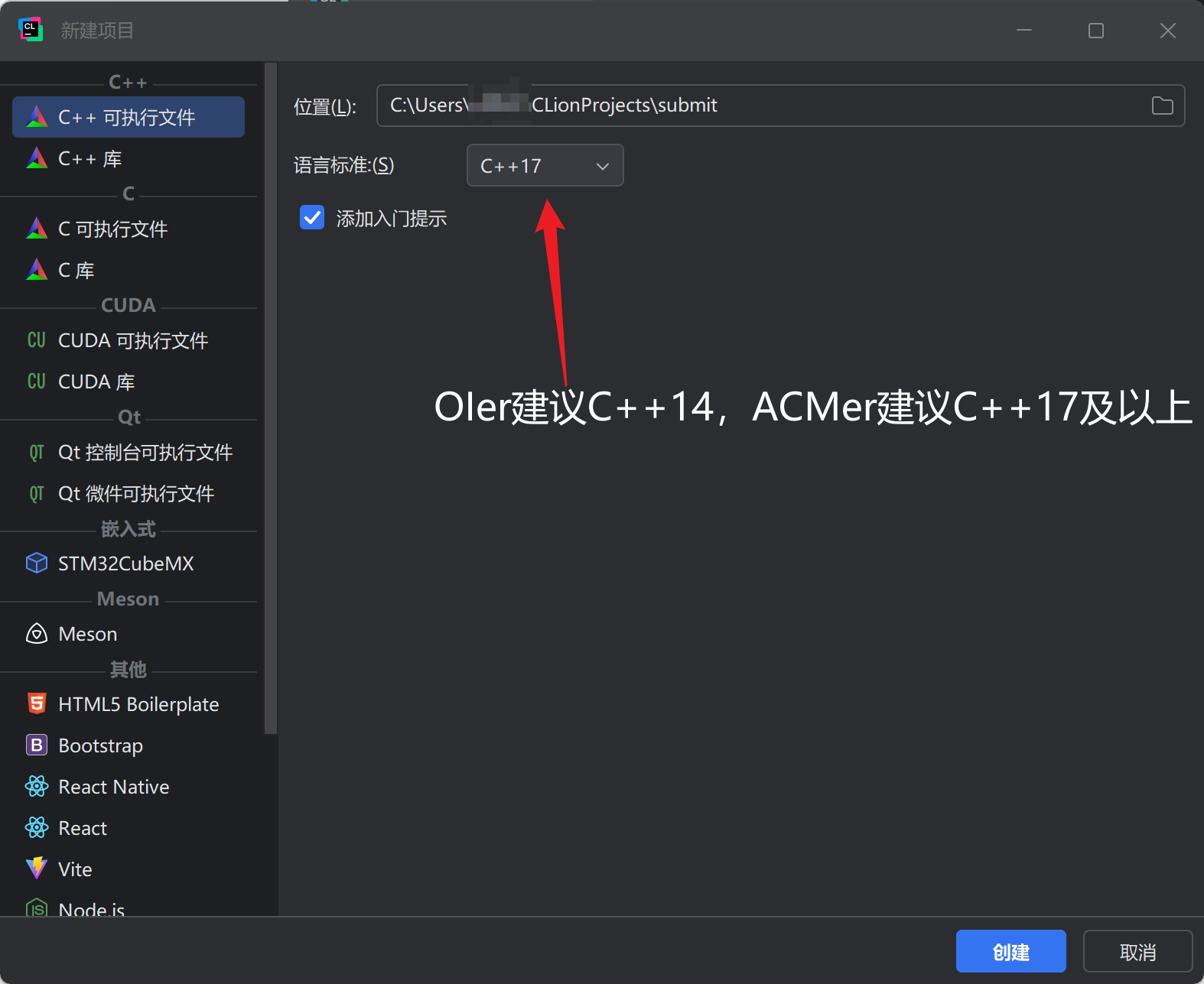The height and width of the screenshot is (984, 1204).
Task: Click the Qt 微件可执行文件 label
Action: tap(136, 493)
